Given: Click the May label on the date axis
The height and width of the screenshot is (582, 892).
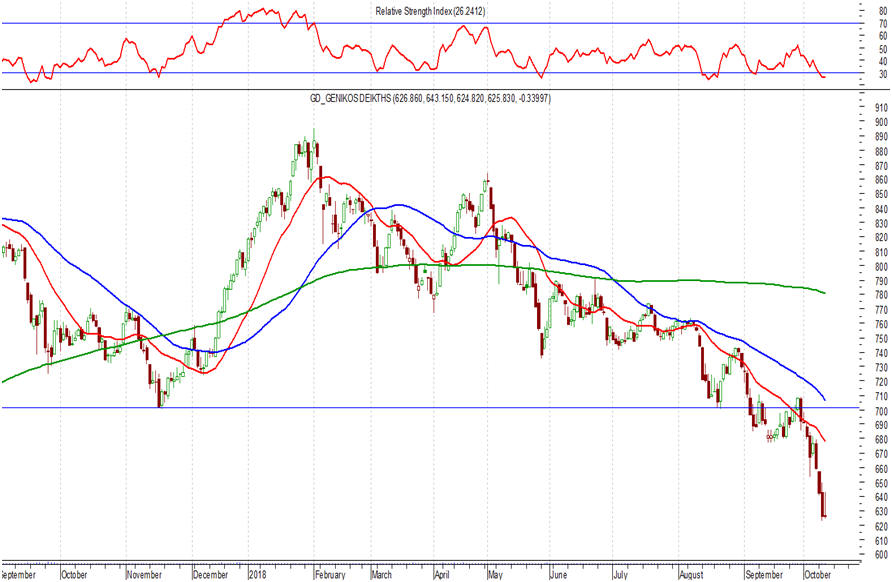Looking at the screenshot, I should (x=495, y=575).
